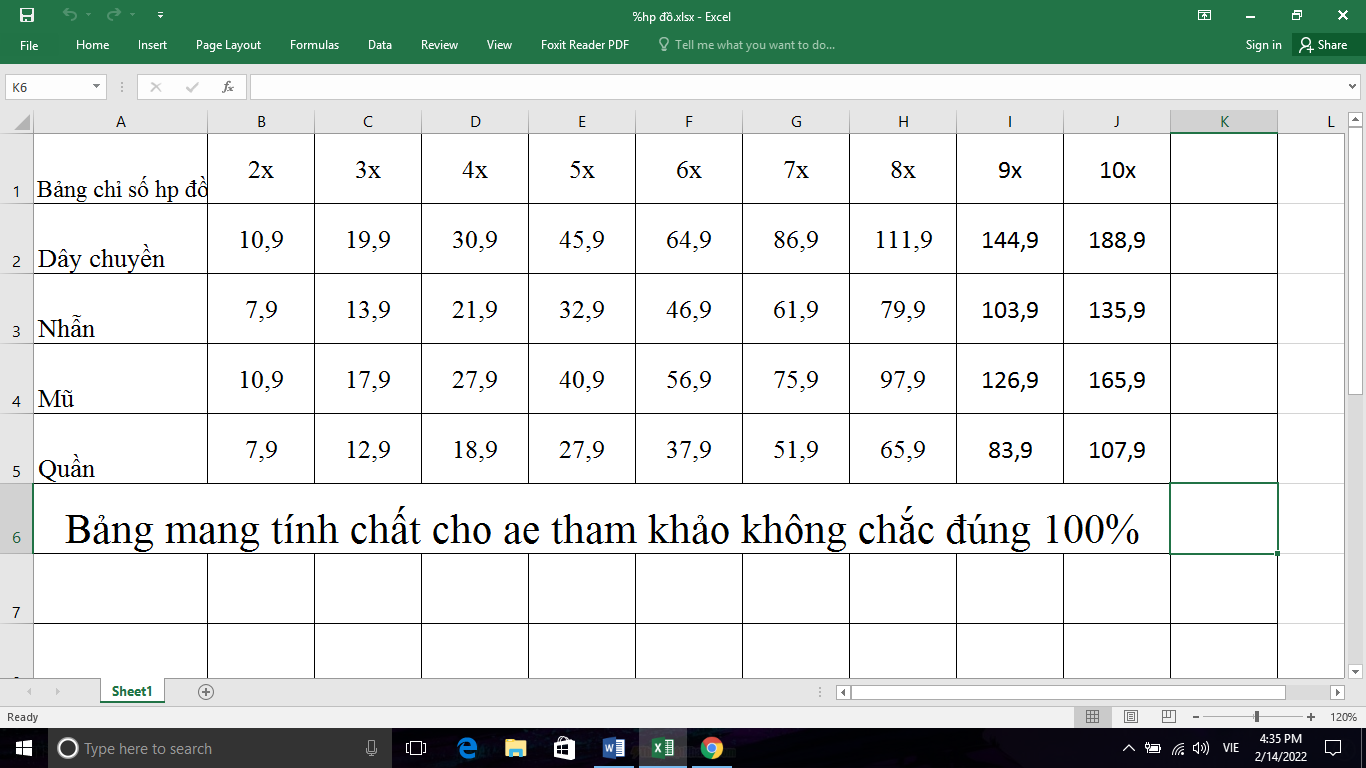Open Word from the Windows taskbar

tap(613, 748)
